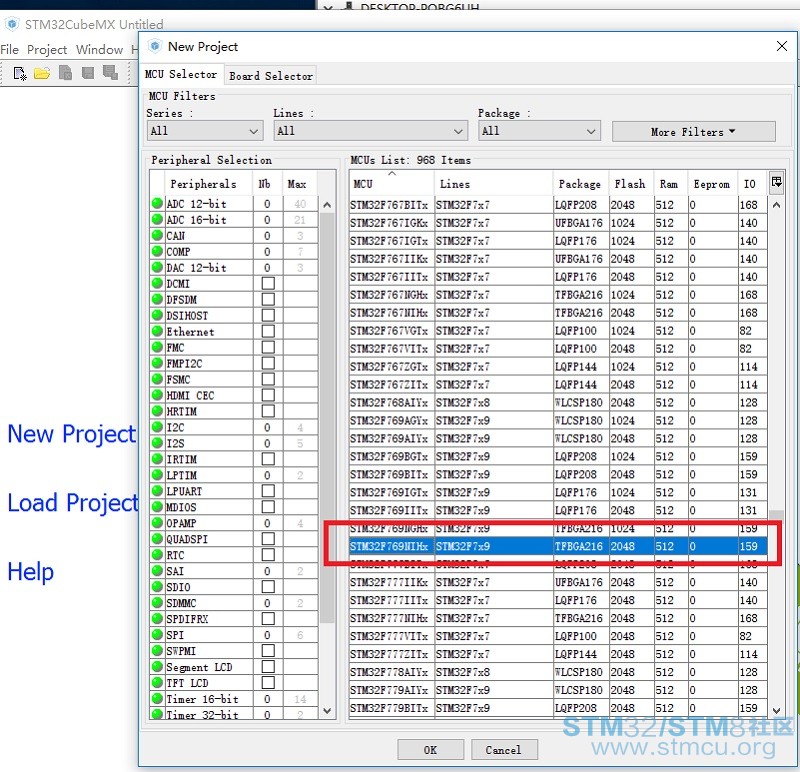Screen dimensions: 800x772
Task: Tick the DSIHOST checkbox
Action: click(x=268, y=315)
